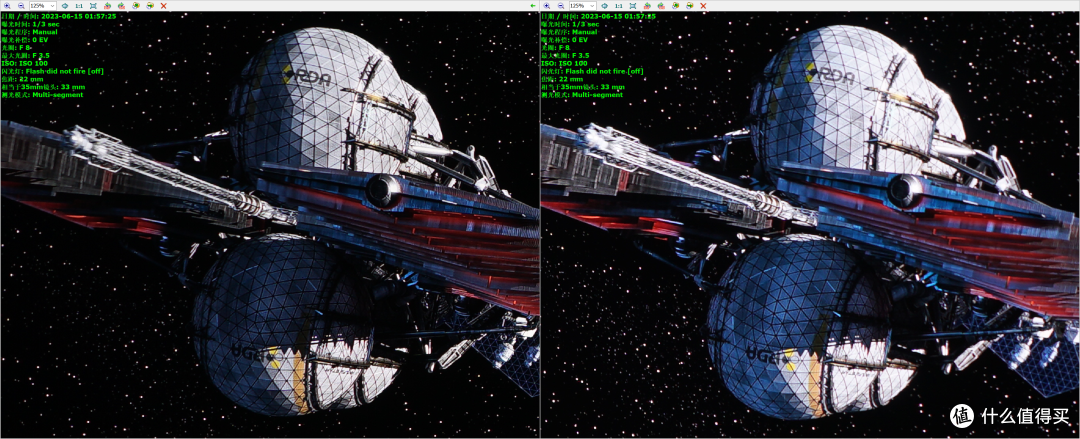1080x439 pixels.
Task: Copy the left pane image to folder
Action: coord(136,6)
